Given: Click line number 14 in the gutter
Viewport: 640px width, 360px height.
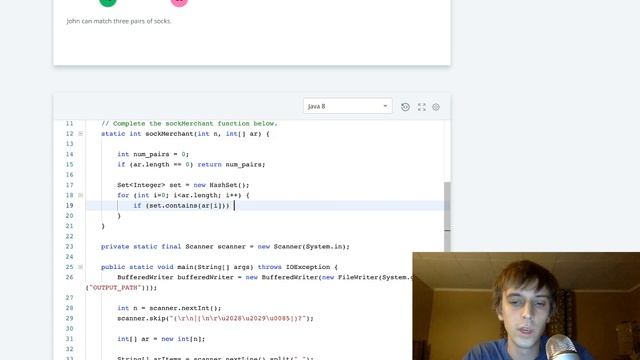Looking at the screenshot, I should 69,154.
